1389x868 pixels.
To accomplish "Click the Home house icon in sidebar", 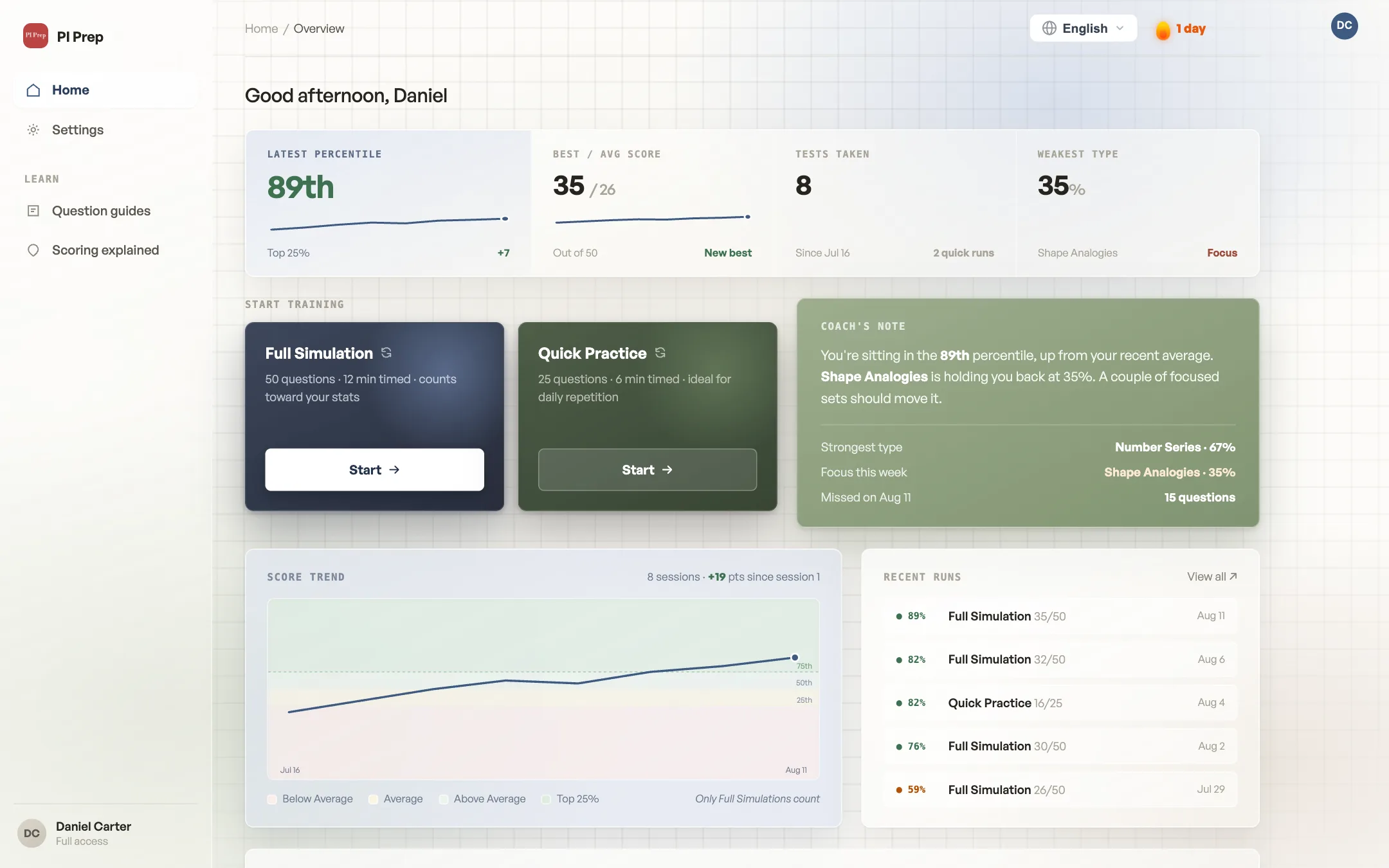I will coord(33,90).
